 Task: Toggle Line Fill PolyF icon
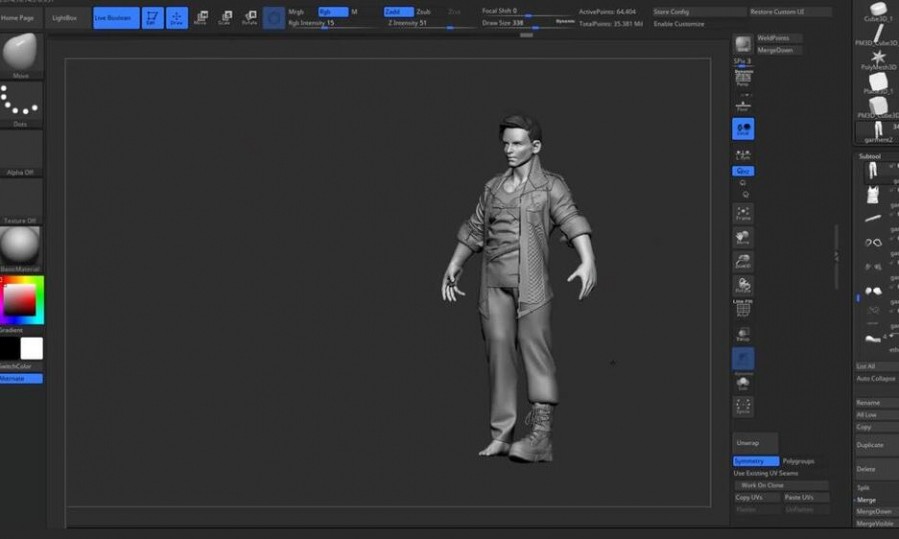[743, 308]
